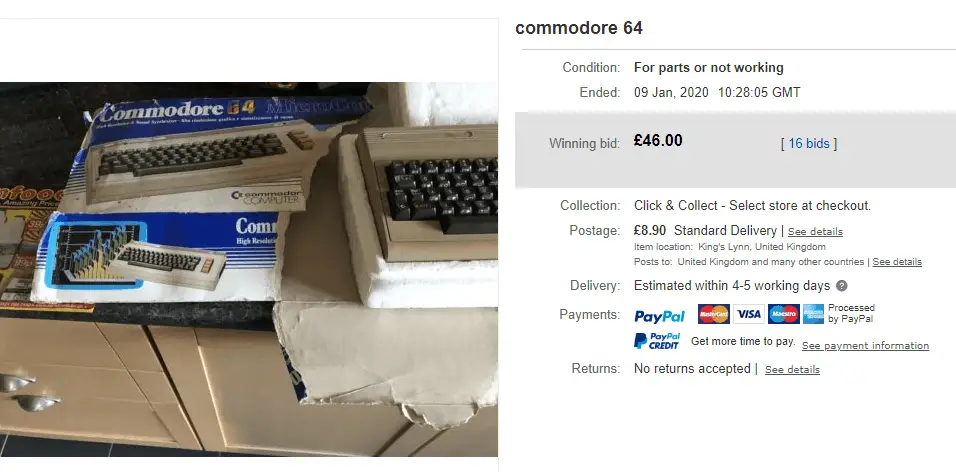956x472 pixels.
Task: Click the delivery estimate help question-mark icon
Action: [x=841, y=285]
